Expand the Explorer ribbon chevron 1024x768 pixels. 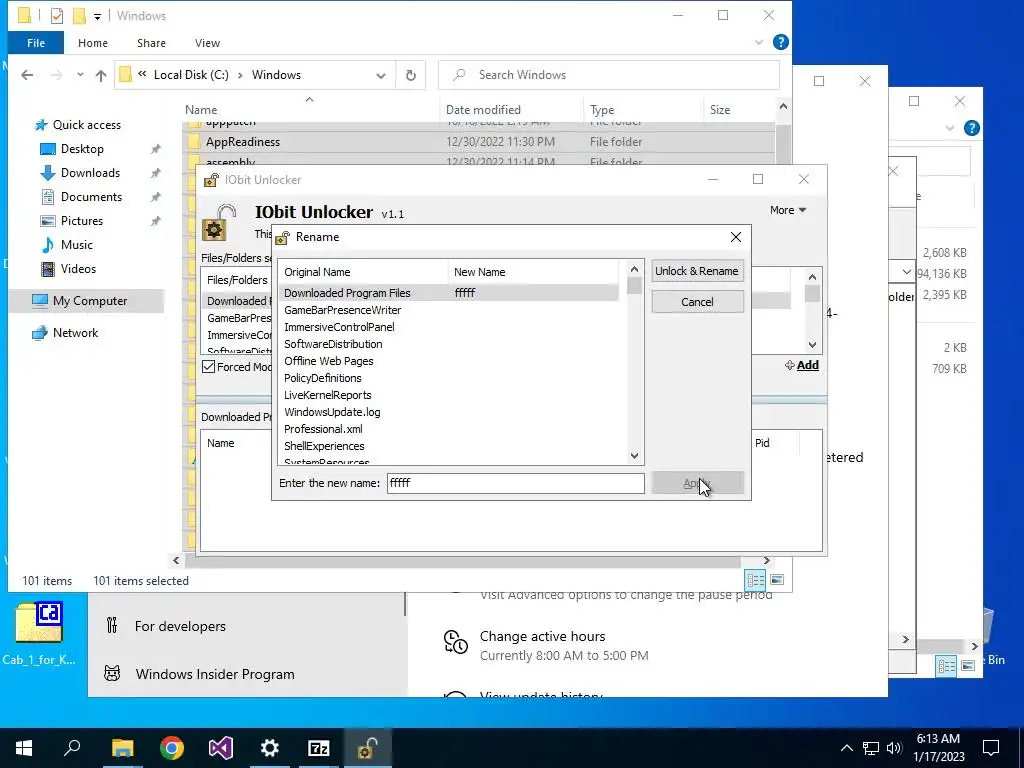pos(758,42)
